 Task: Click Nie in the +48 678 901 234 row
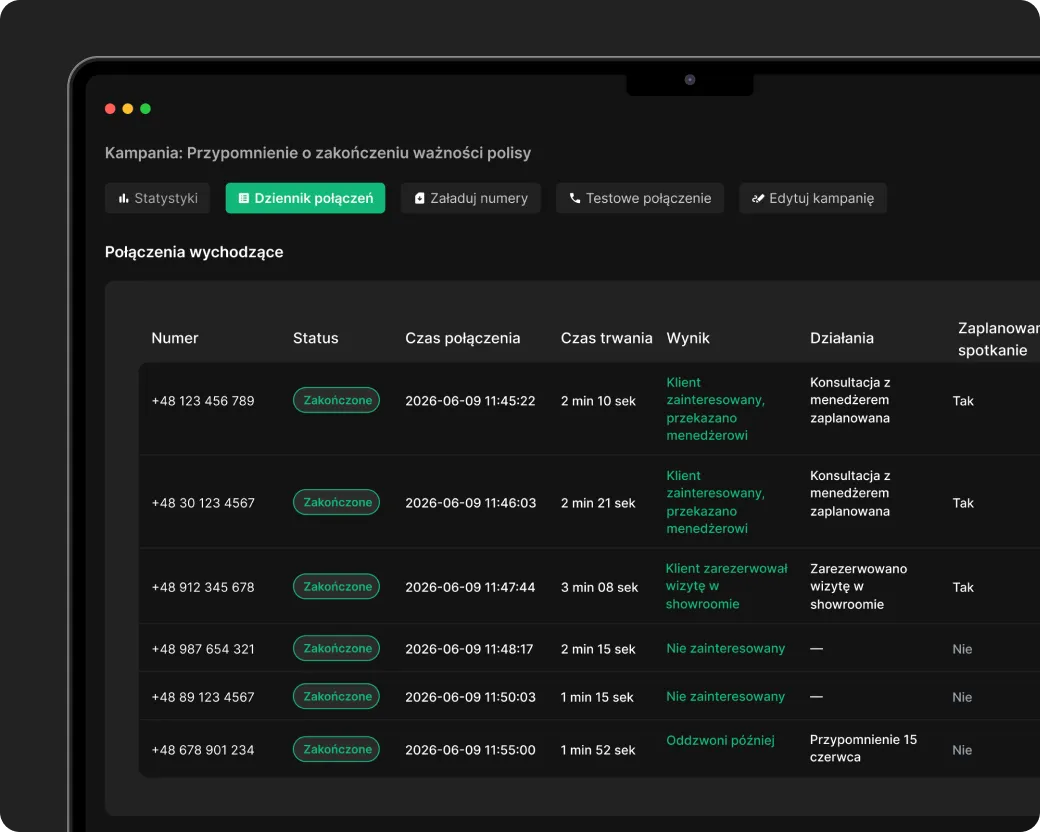coord(962,750)
